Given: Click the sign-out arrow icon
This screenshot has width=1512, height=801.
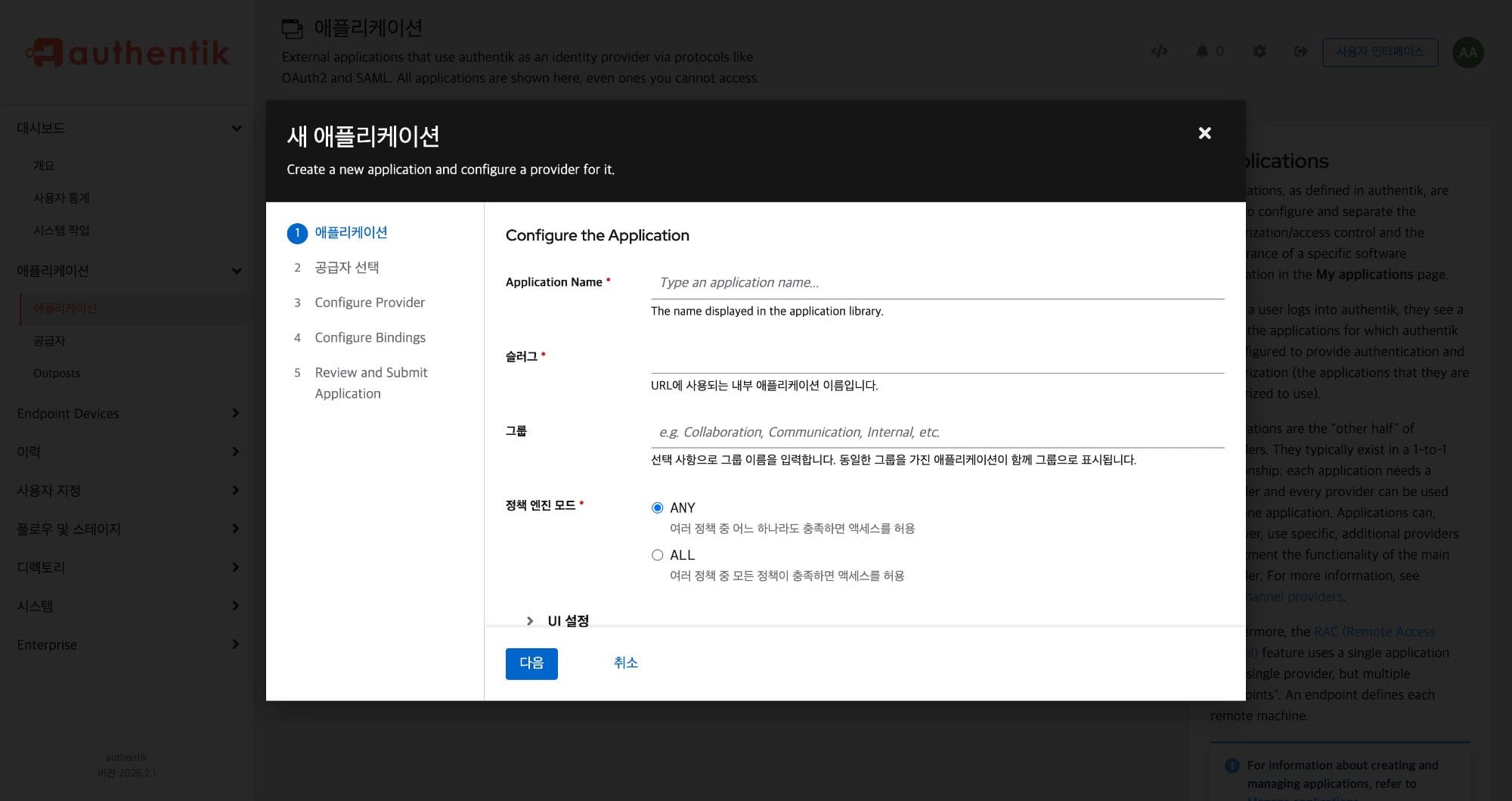Looking at the screenshot, I should [x=1300, y=51].
